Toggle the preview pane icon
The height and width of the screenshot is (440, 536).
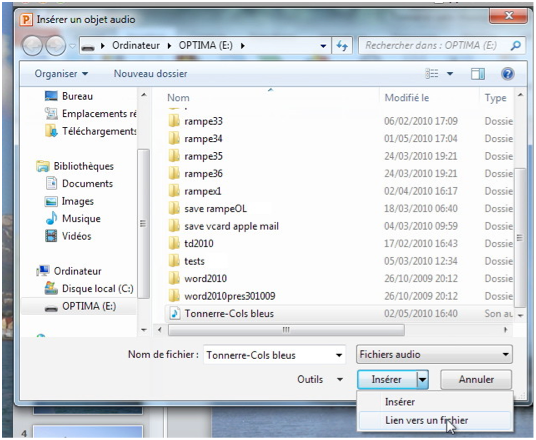[x=478, y=74]
